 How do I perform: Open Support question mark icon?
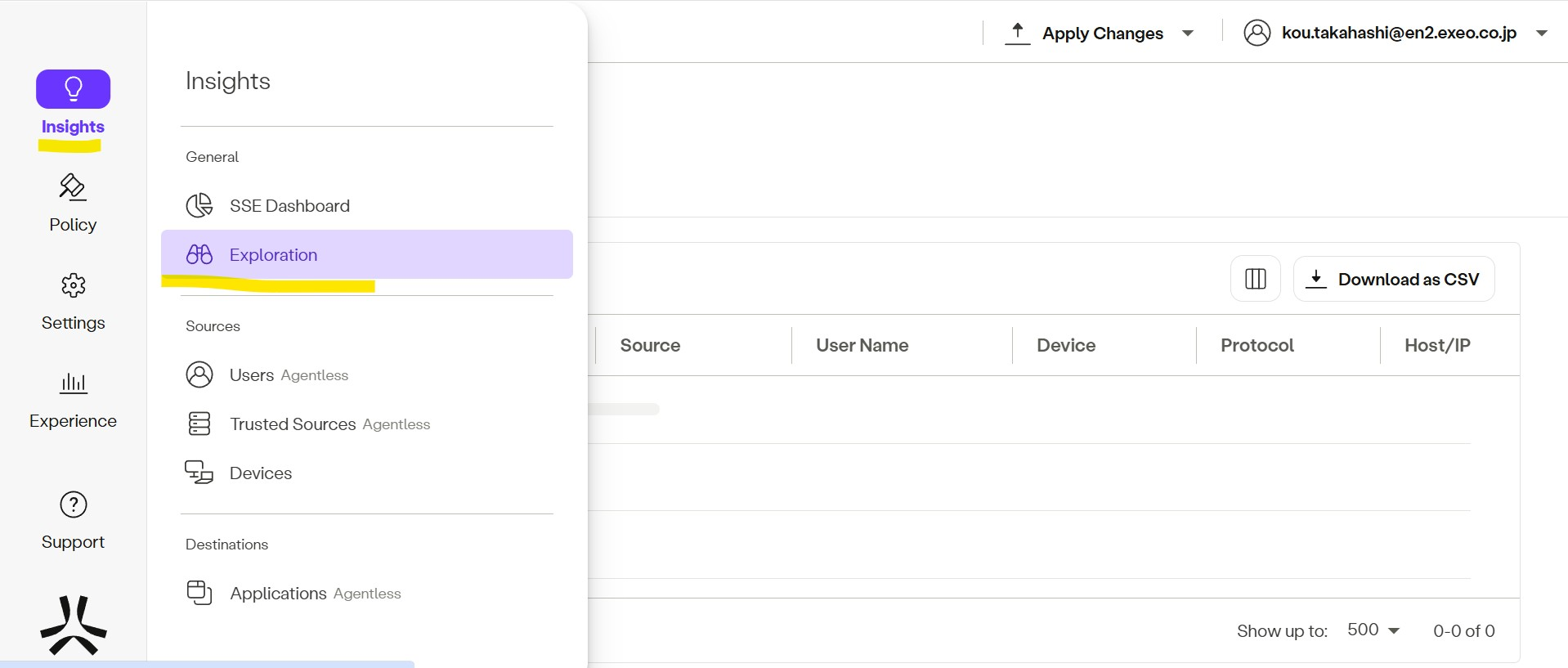(73, 504)
